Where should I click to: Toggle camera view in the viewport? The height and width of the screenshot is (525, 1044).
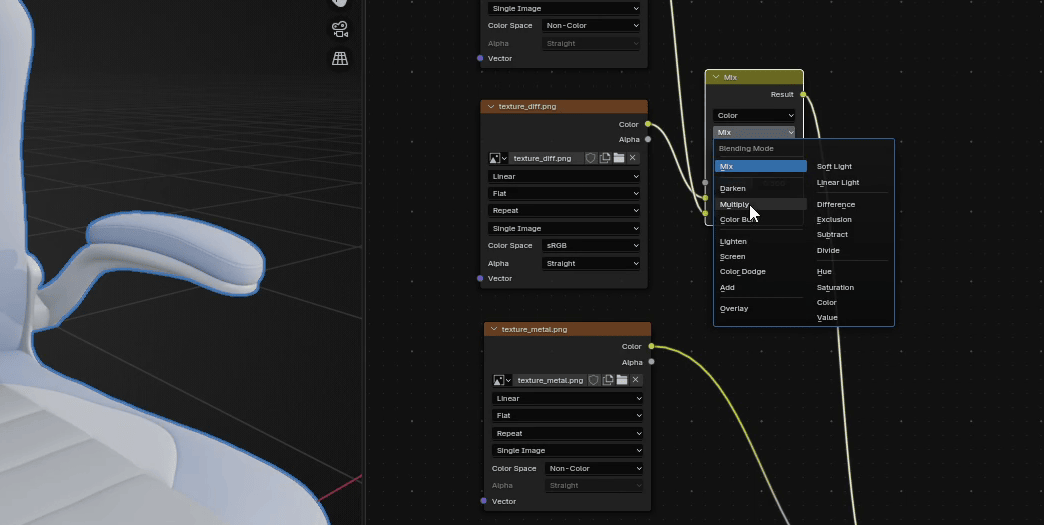click(340, 30)
